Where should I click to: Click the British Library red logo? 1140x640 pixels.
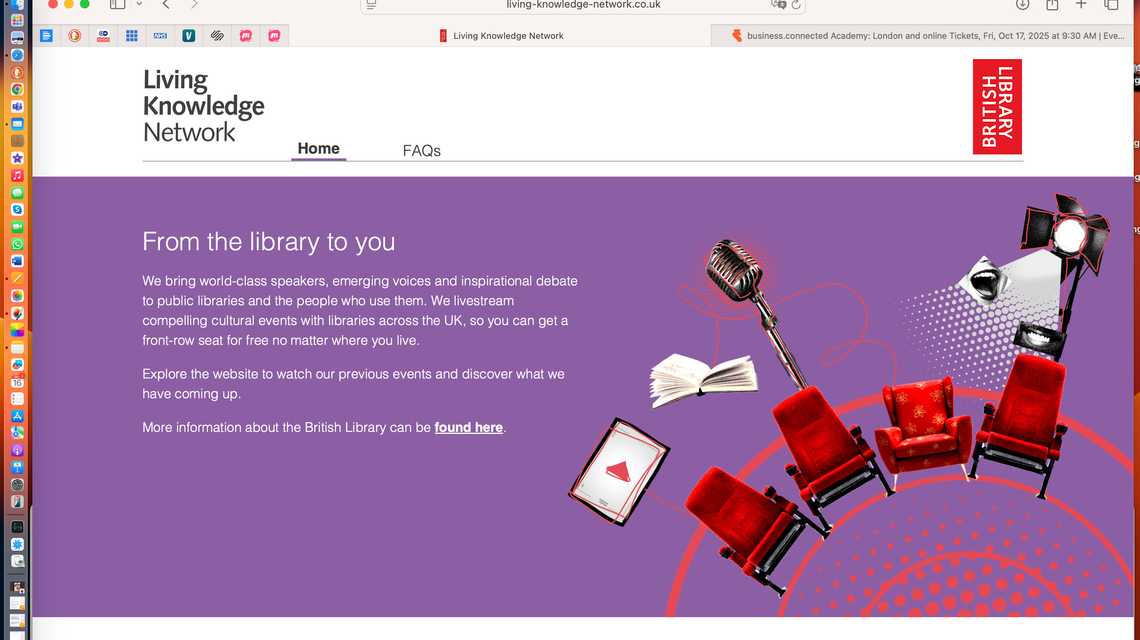(997, 107)
